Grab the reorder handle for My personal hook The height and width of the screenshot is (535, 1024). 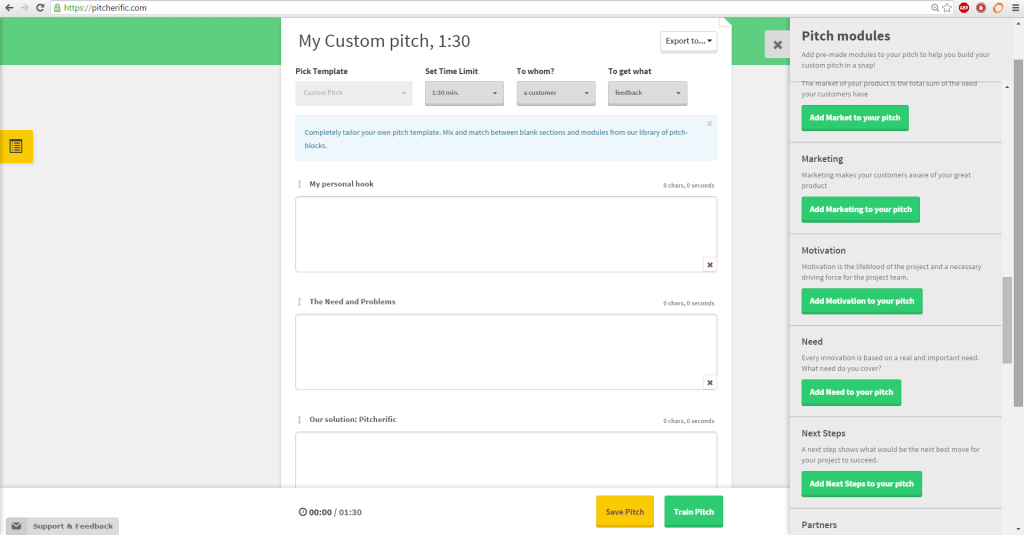[300, 184]
